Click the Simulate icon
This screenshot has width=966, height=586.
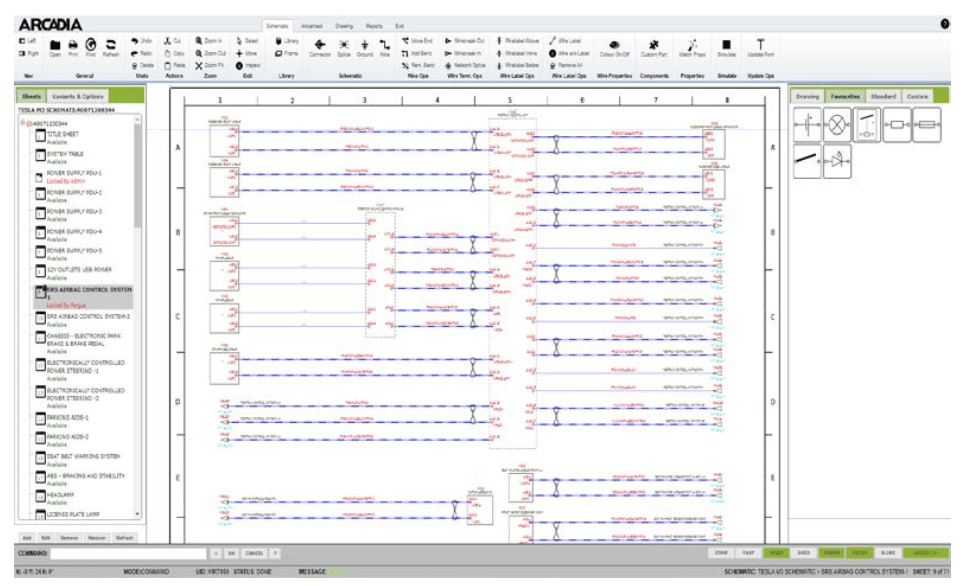727,46
